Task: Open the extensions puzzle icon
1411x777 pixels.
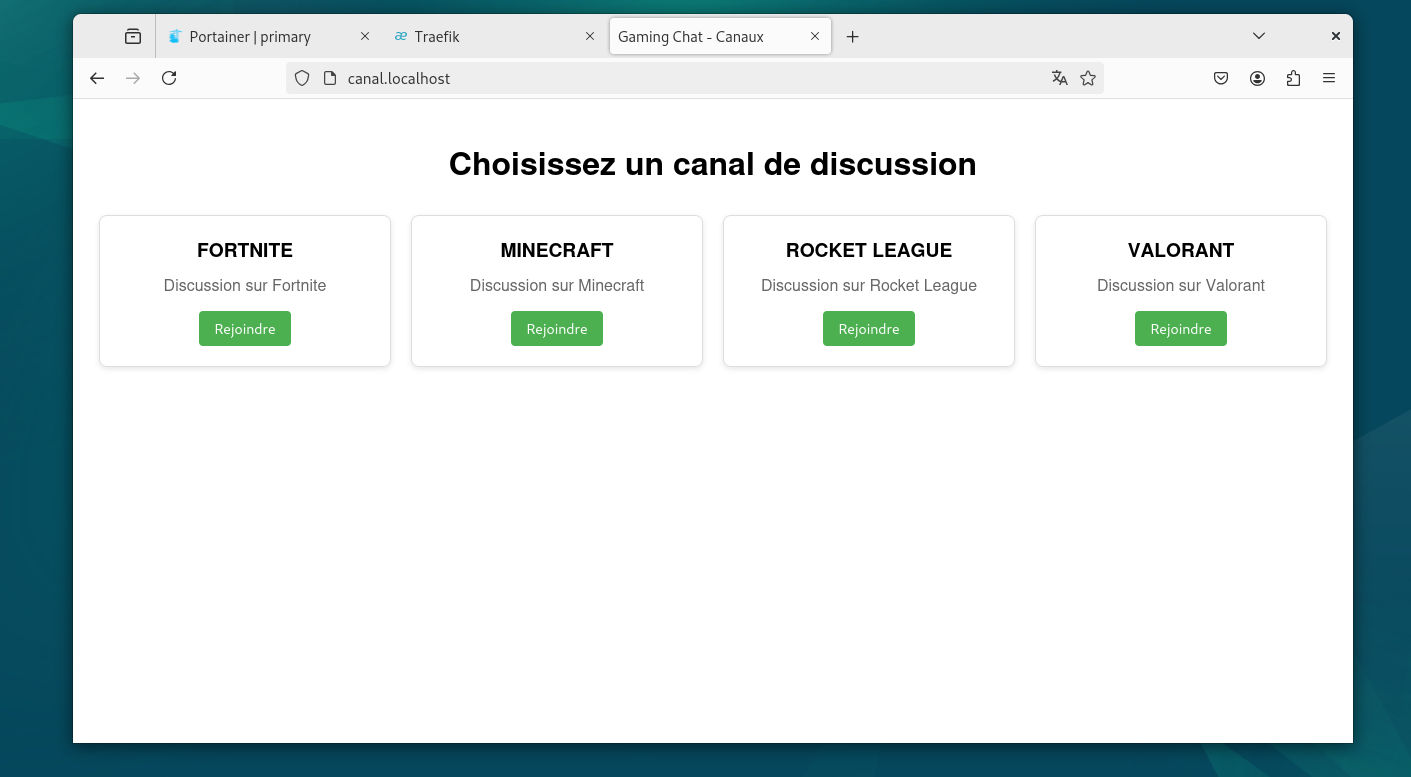Action: [x=1293, y=78]
